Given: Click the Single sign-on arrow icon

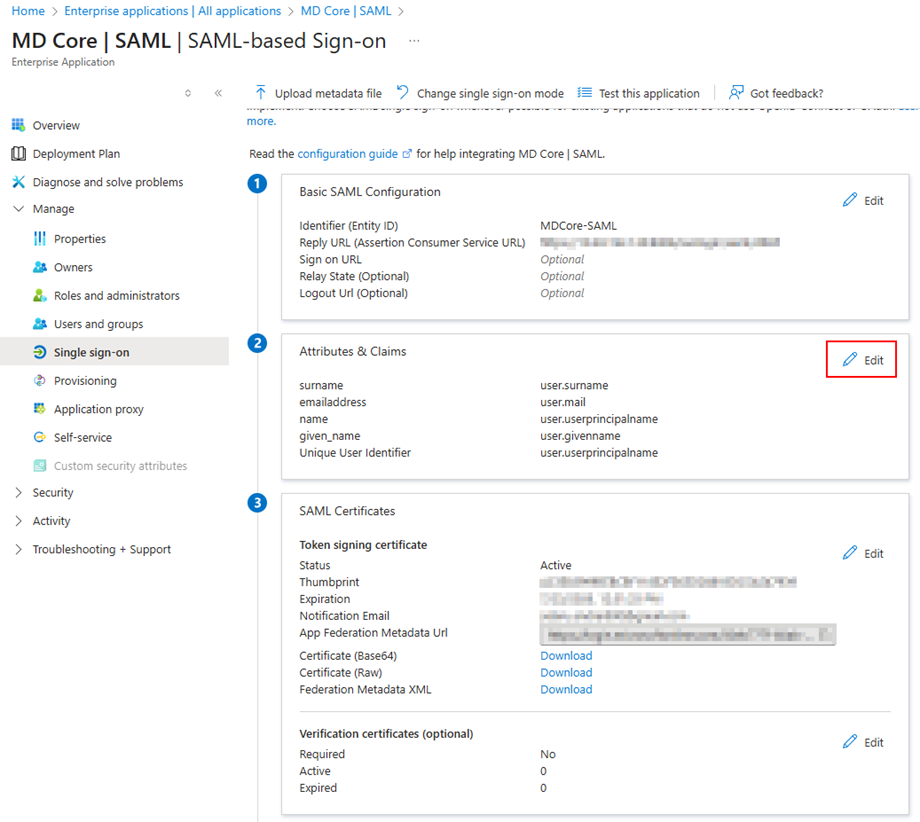Looking at the screenshot, I should click(39, 352).
